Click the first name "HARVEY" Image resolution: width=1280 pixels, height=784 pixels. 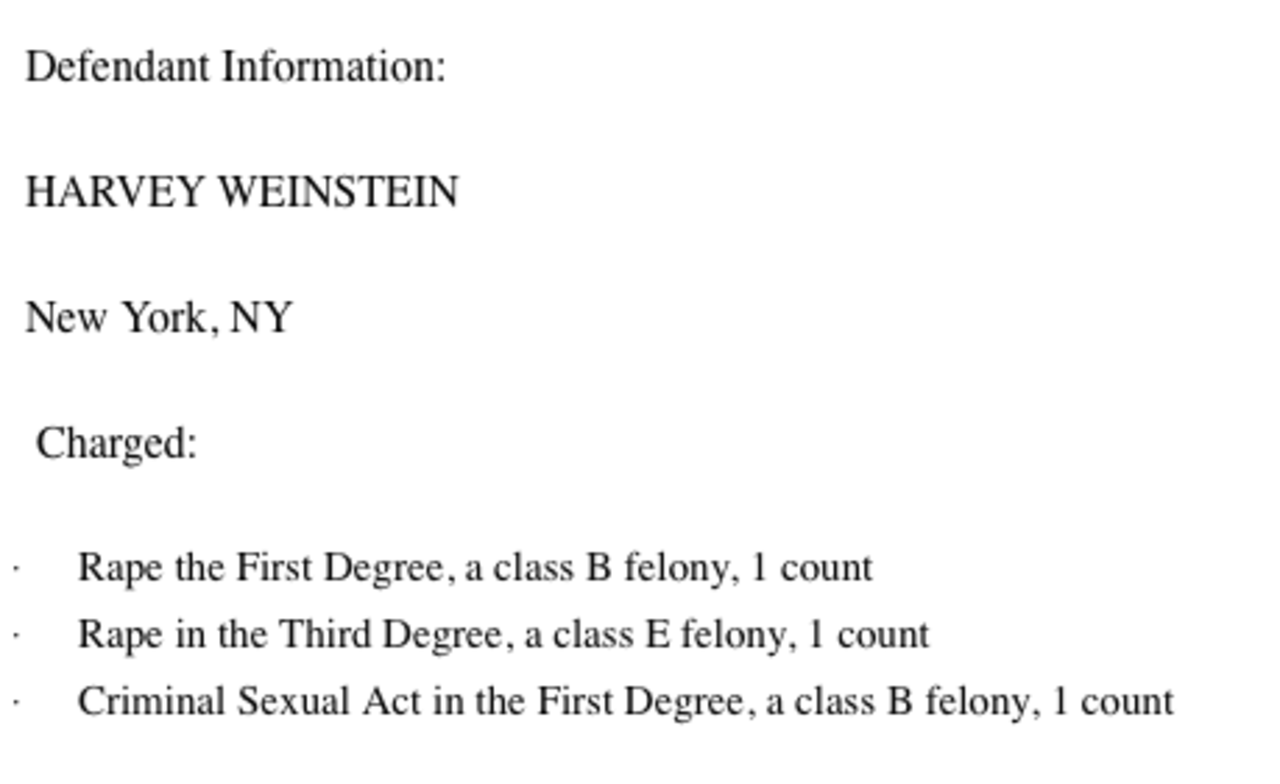(115, 191)
